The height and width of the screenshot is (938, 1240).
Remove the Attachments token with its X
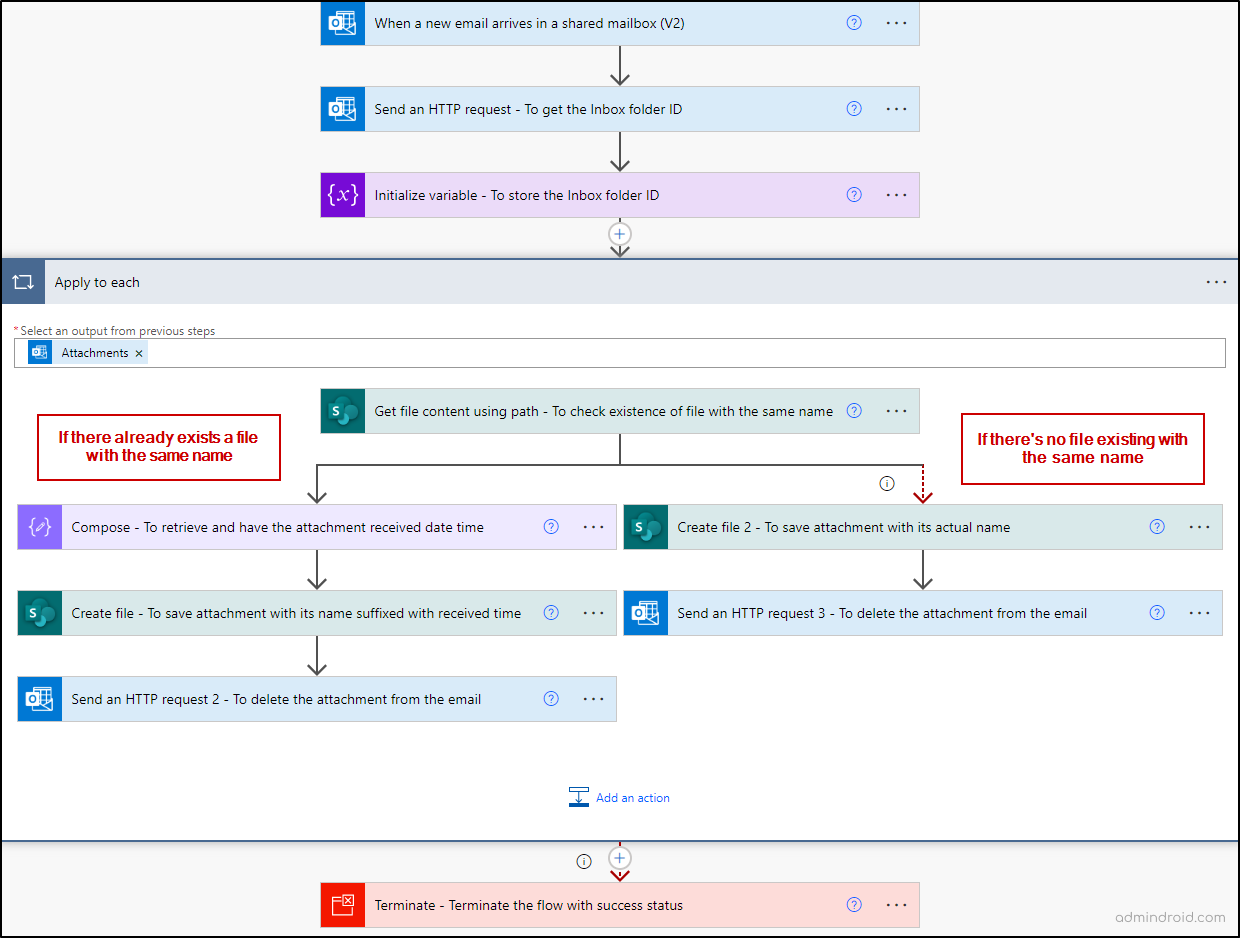pos(139,353)
